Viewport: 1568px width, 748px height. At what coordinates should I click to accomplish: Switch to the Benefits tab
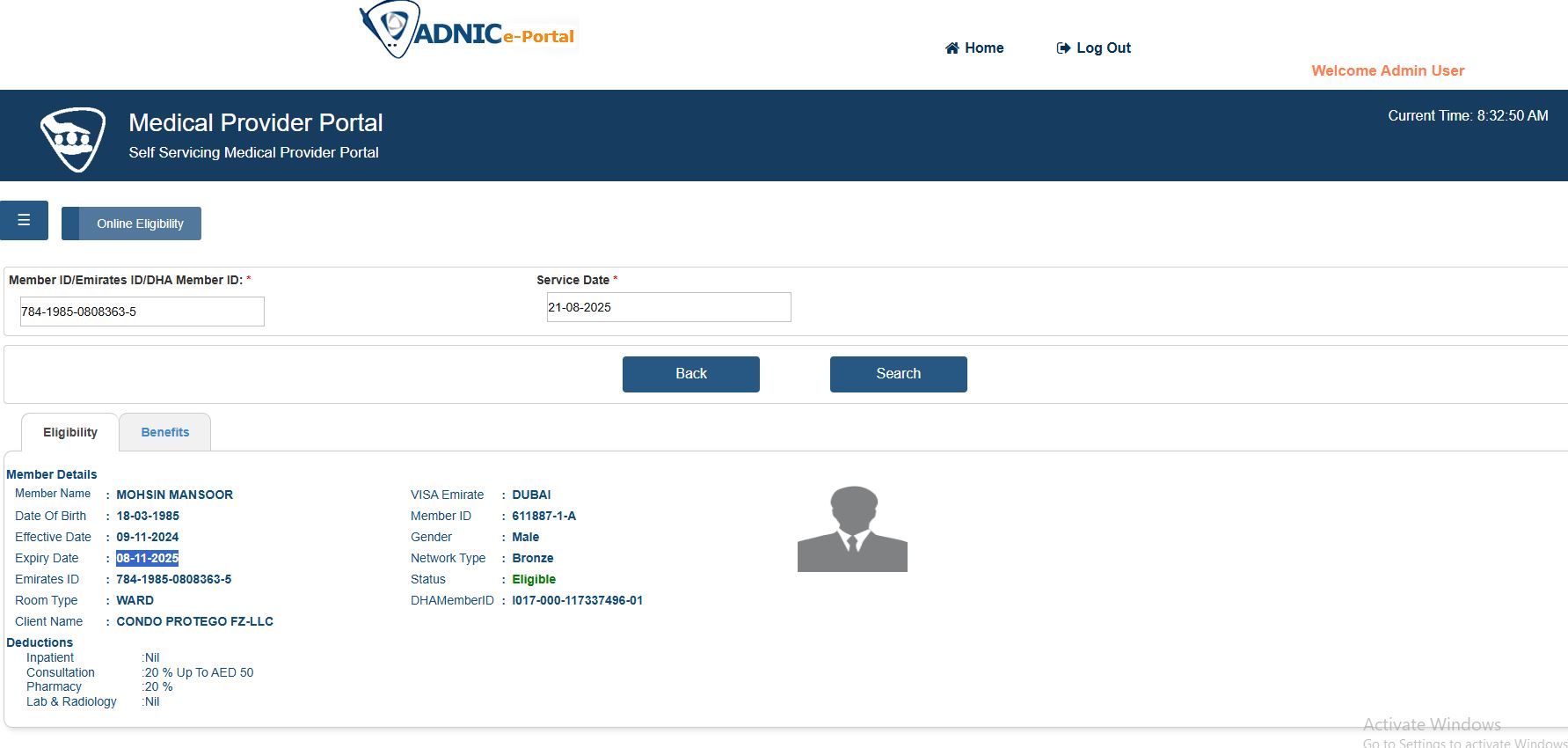click(x=164, y=432)
